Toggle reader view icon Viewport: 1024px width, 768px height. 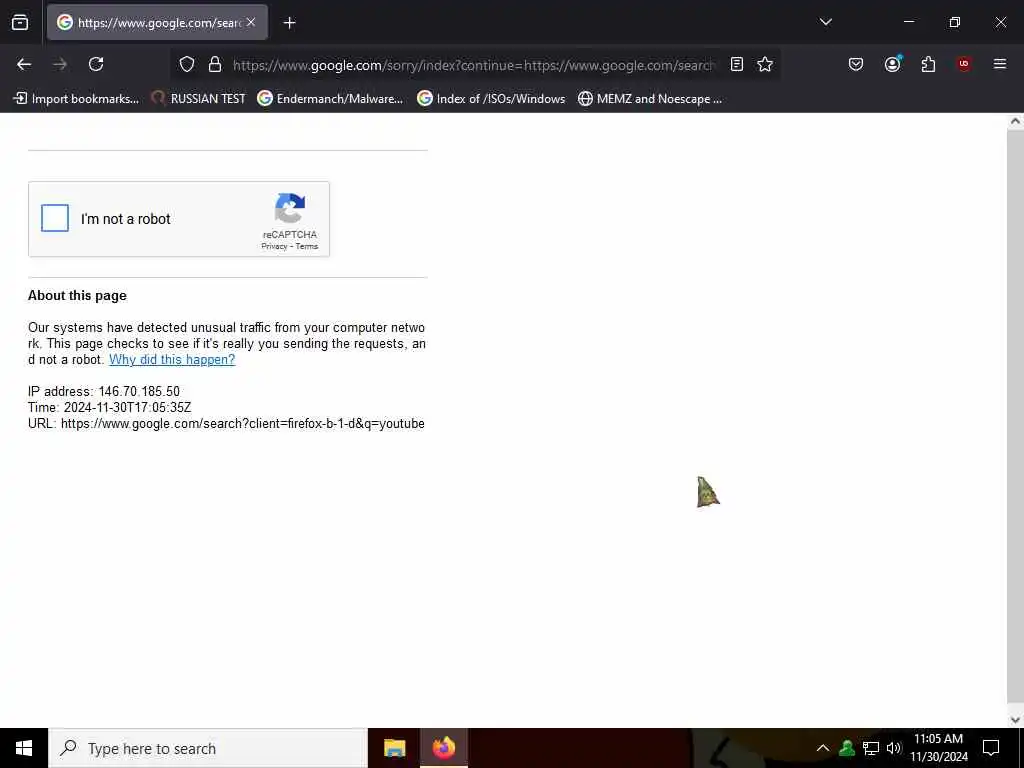tap(737, 64)
